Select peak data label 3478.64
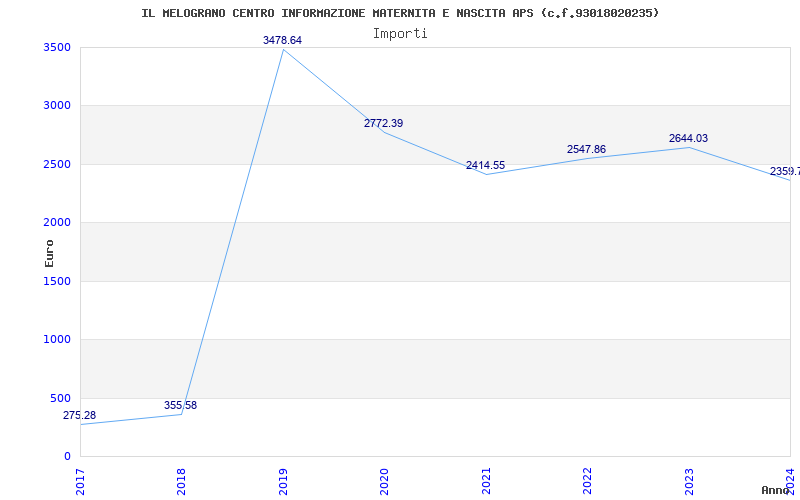 (282, 40)
